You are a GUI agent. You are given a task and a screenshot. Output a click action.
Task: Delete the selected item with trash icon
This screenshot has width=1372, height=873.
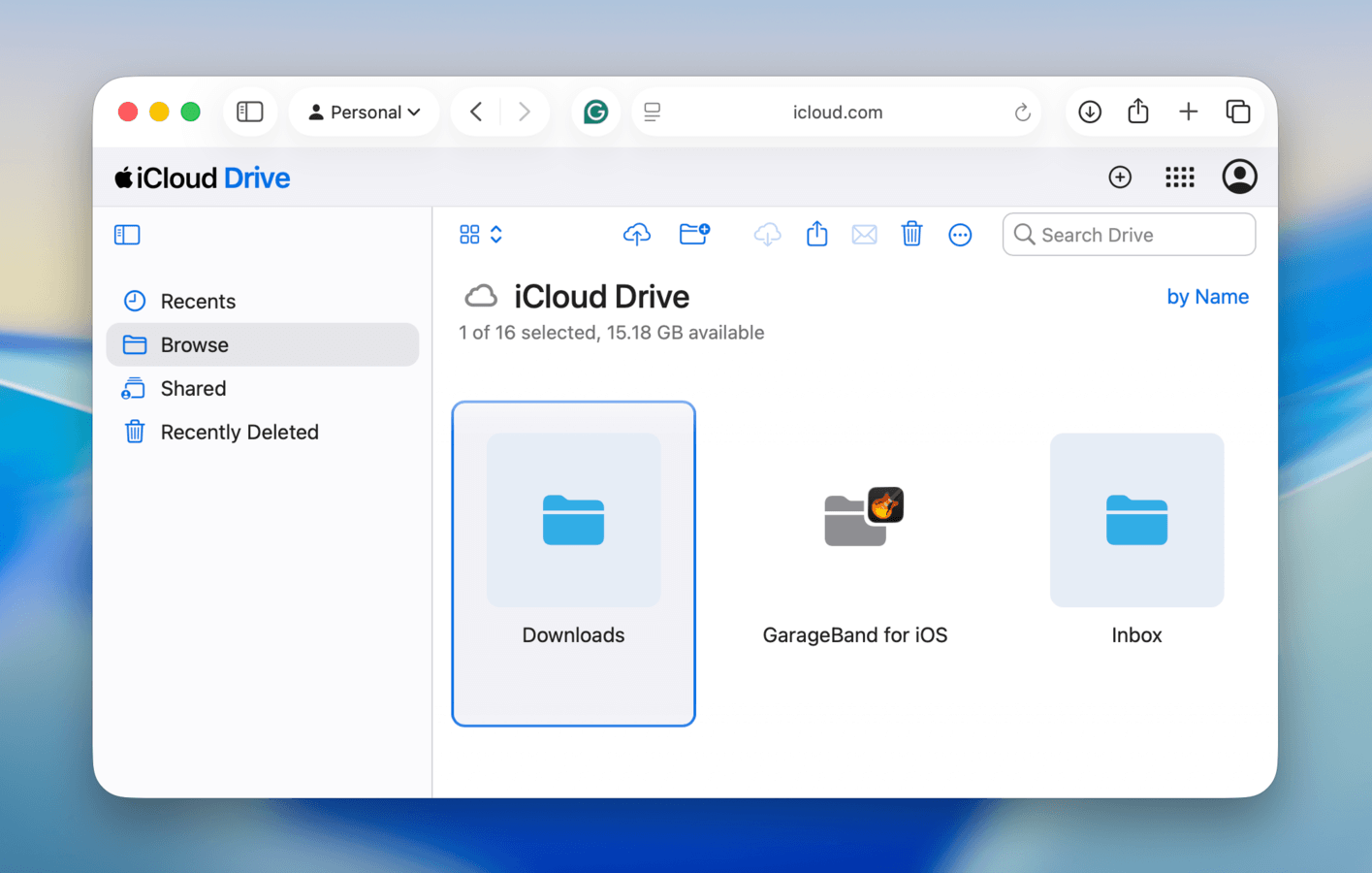pyautogui.click(x=911, y=234)
